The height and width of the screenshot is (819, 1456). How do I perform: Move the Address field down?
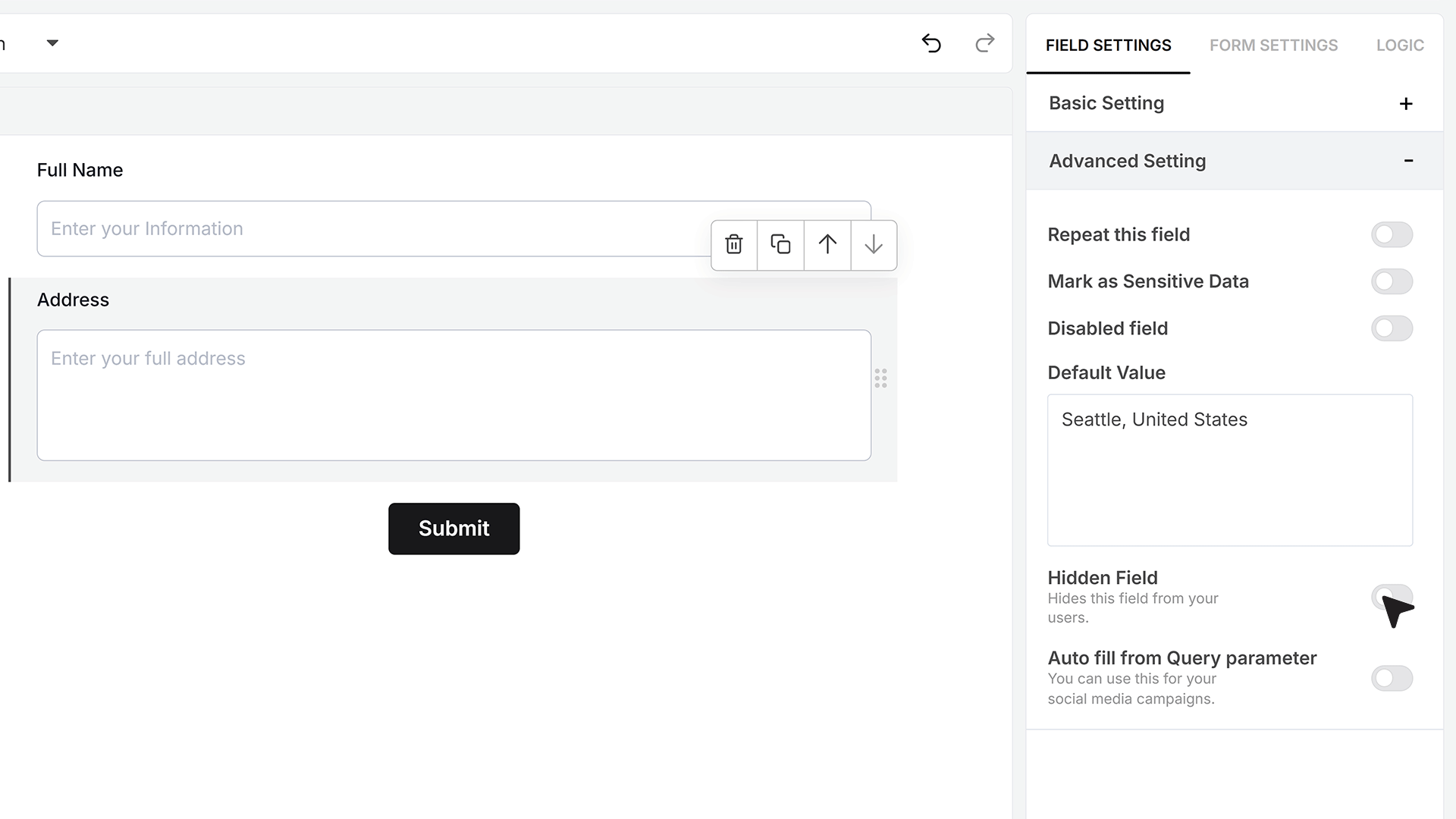874,245
